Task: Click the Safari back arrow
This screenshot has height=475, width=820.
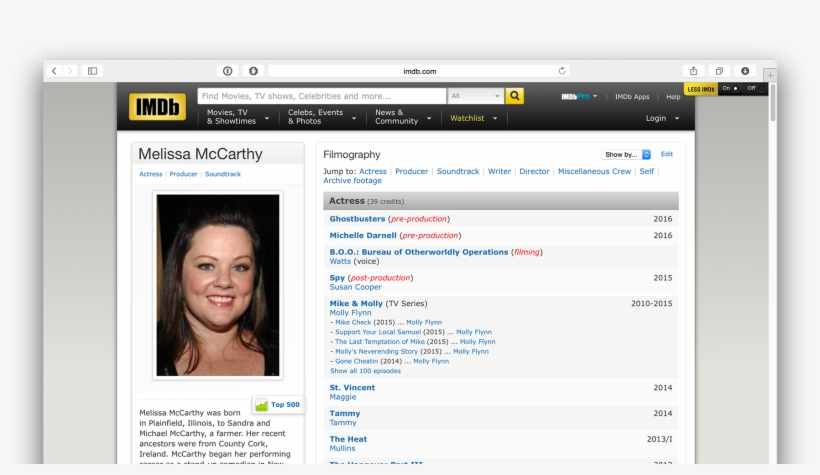Action: pyautogui.click(x=54, y=71)
